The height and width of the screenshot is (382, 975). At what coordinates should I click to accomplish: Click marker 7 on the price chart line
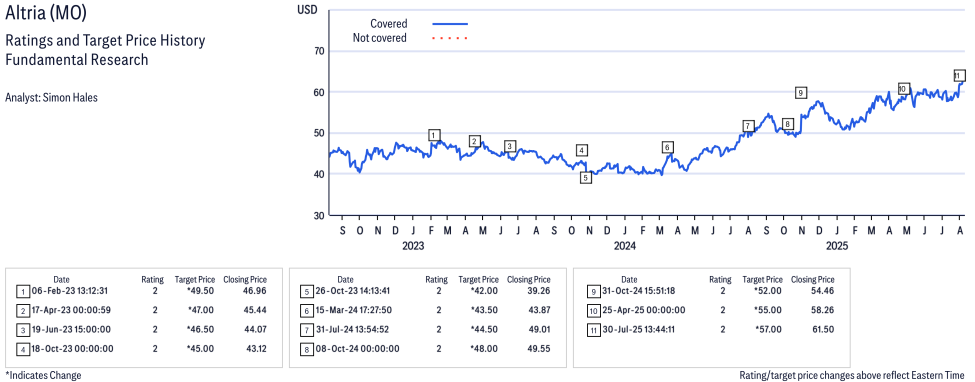[x=749, y=126]
